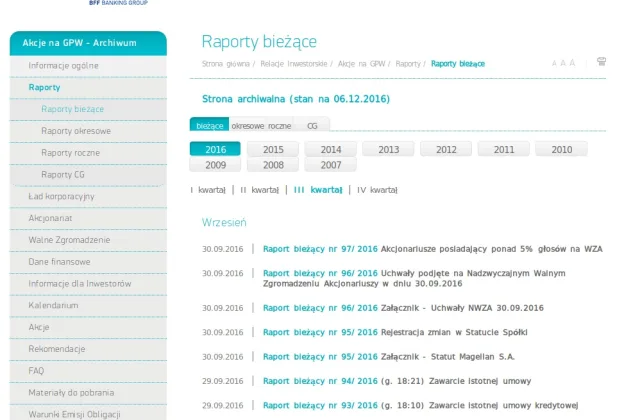The image size is (640, 420).
Task: Open Dane finansowe in sidebar
Action: pyautogui.click(x=88, y=262)
